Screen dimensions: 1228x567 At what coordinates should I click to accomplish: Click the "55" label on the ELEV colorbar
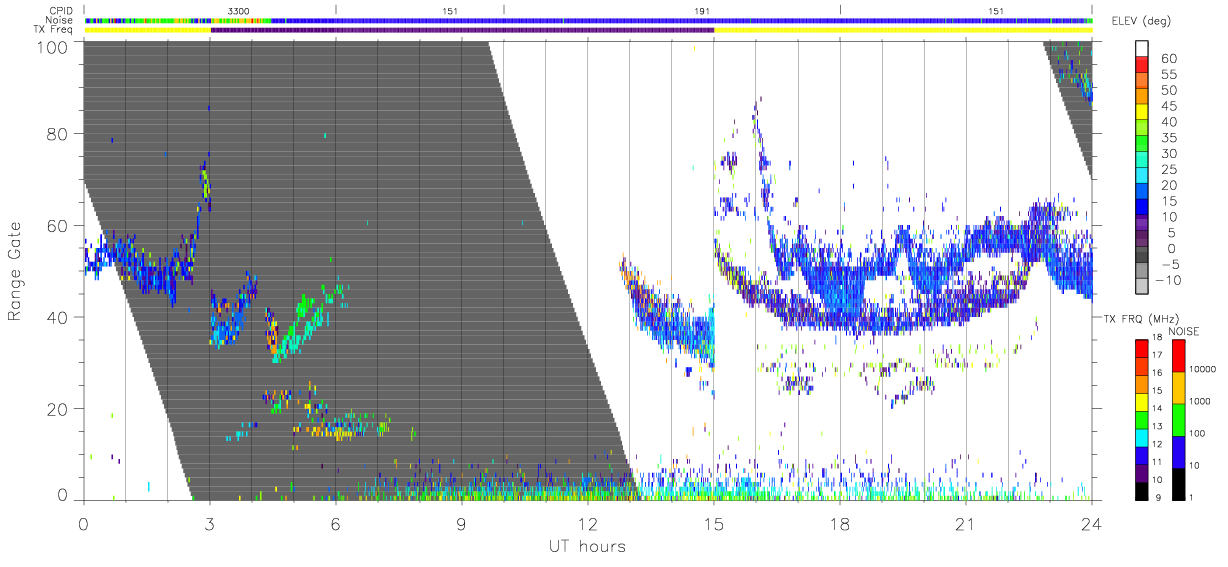[x=1167, y=74]
